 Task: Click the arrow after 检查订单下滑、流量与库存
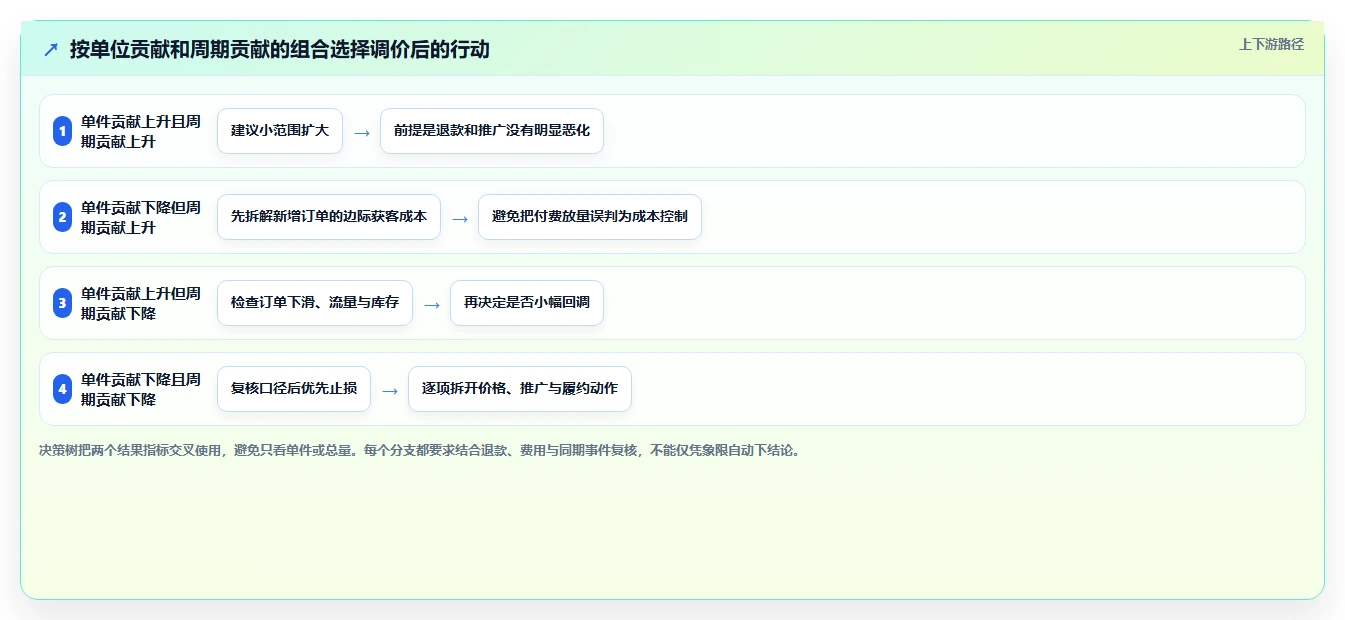point(432,304)
